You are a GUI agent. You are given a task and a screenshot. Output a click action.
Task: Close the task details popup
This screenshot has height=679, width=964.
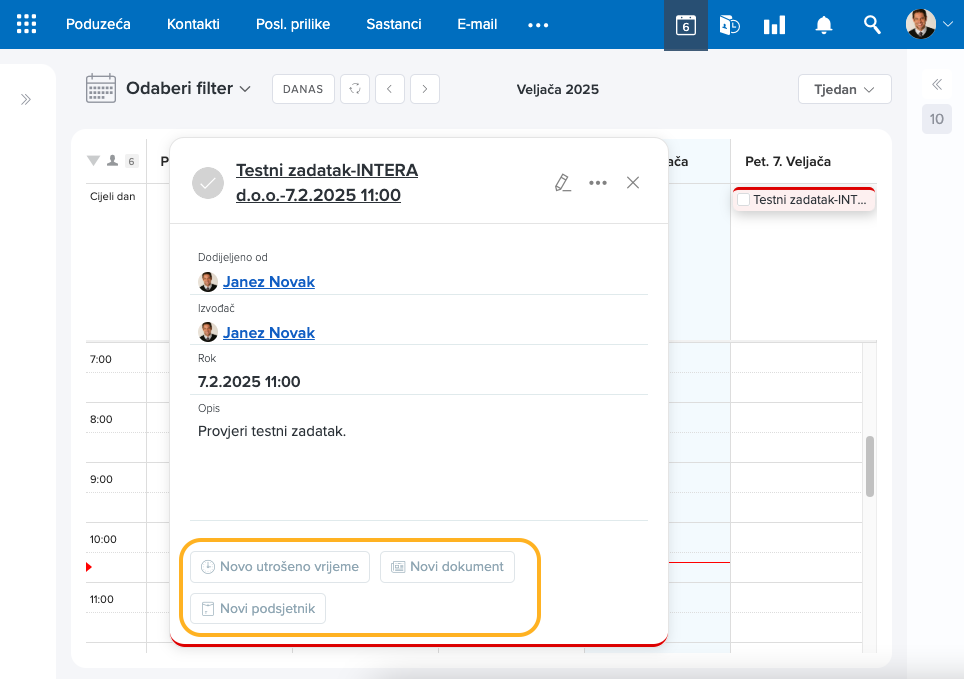[x=633, y=182]
